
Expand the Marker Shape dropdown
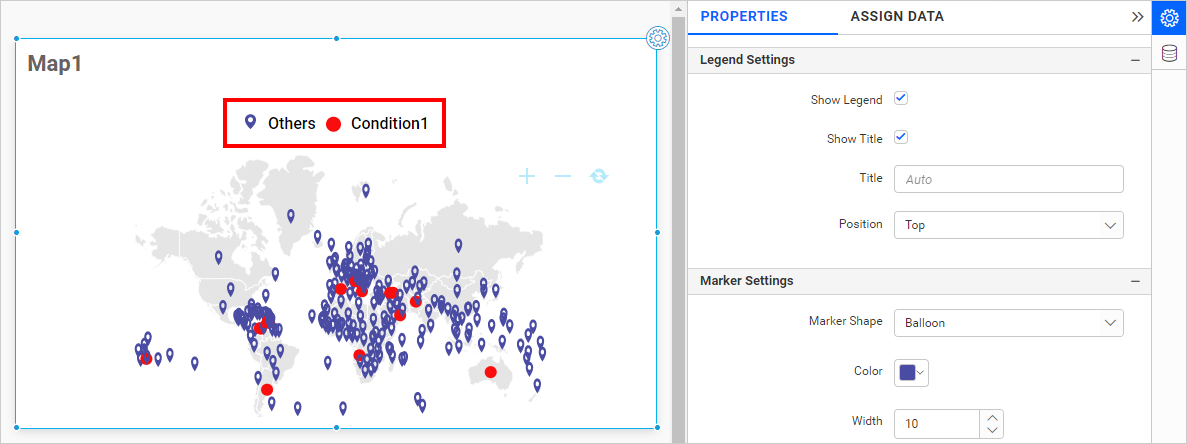tap(1008, 323)
